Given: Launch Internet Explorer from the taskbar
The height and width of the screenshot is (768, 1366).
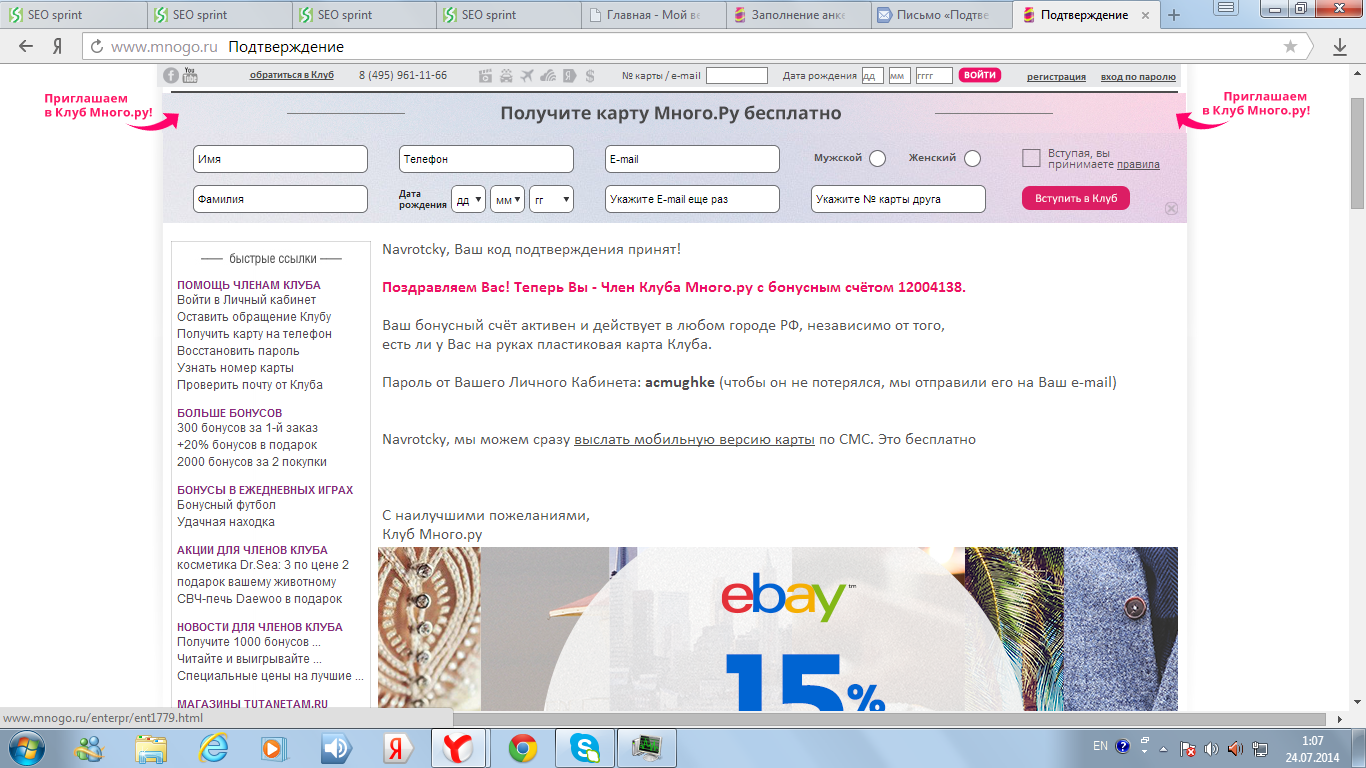Looking at the screenshot, I should 213,747.
